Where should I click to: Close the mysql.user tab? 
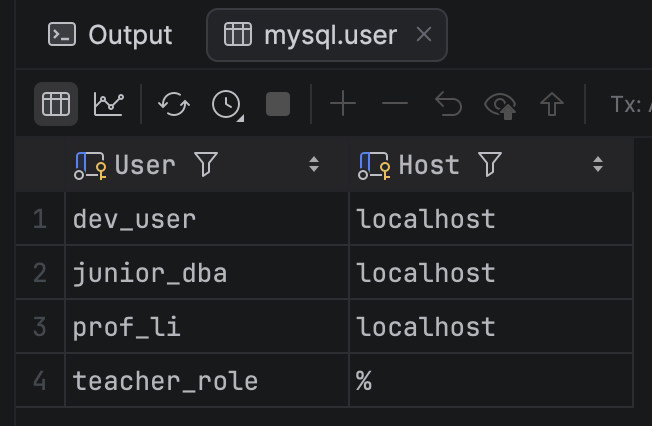click(x=424, y=34)
